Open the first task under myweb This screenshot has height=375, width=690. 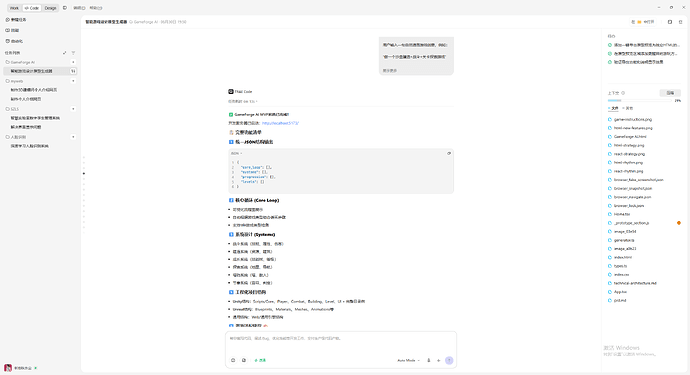[34, 90]
